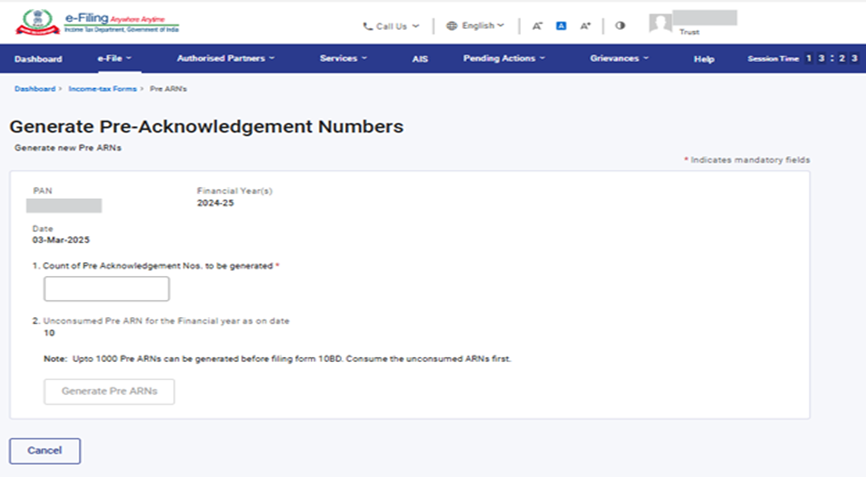
Task: Click the financial year value 2024-25
Action: [x=215, y=203]
